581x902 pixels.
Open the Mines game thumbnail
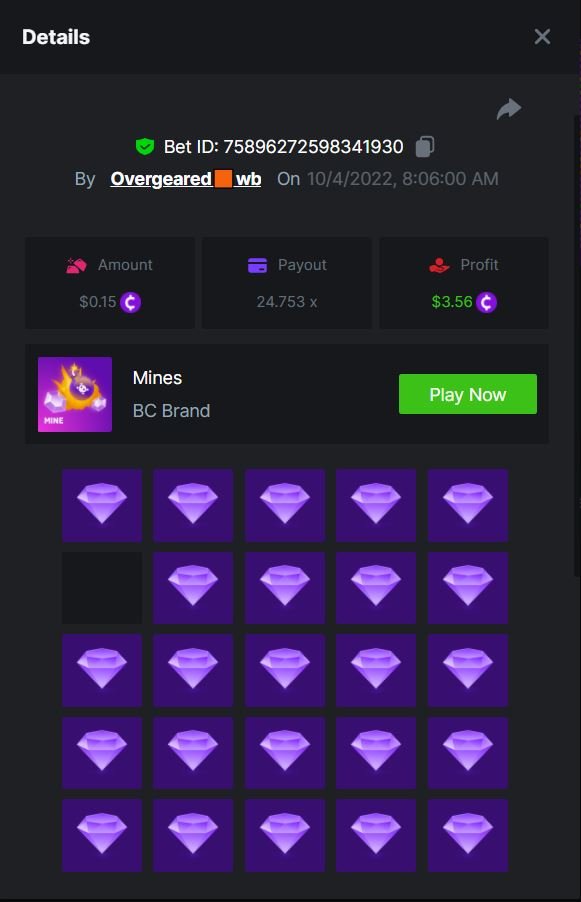point(75,394)
